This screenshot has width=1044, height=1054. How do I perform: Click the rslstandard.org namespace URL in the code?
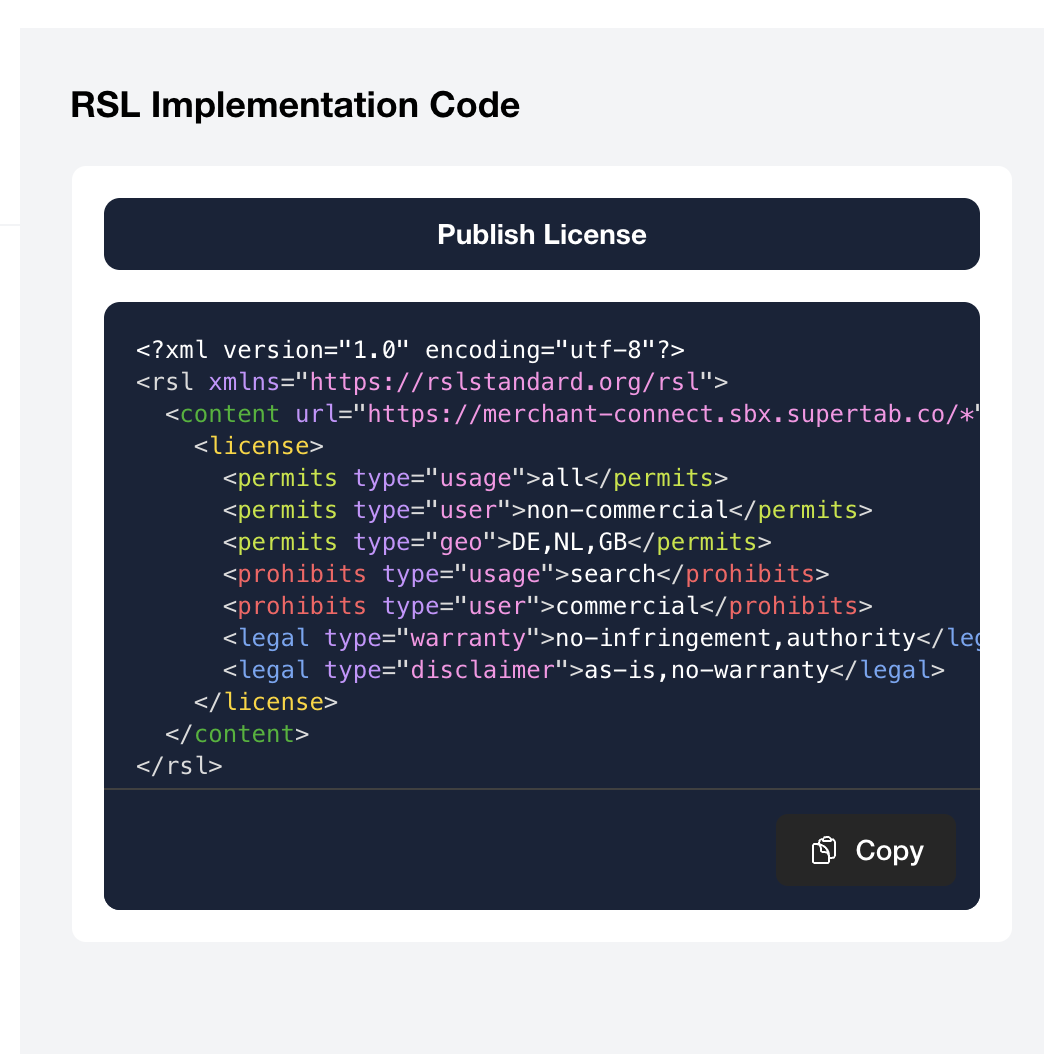pos(510,381)
